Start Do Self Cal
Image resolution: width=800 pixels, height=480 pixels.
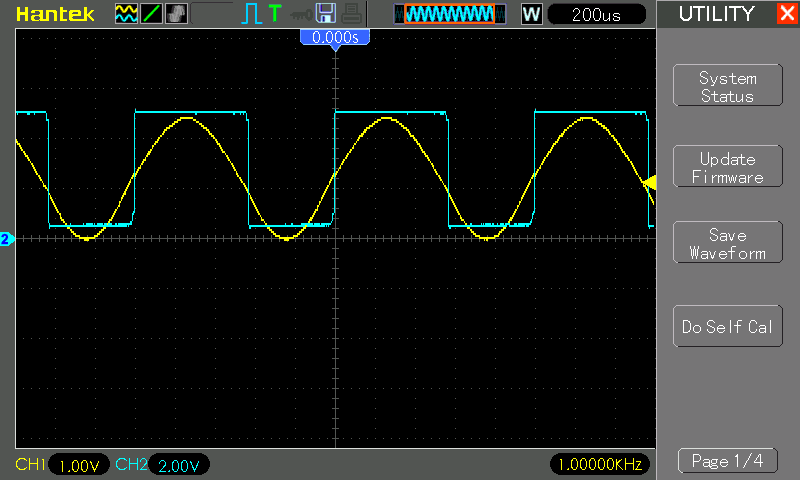728,326
